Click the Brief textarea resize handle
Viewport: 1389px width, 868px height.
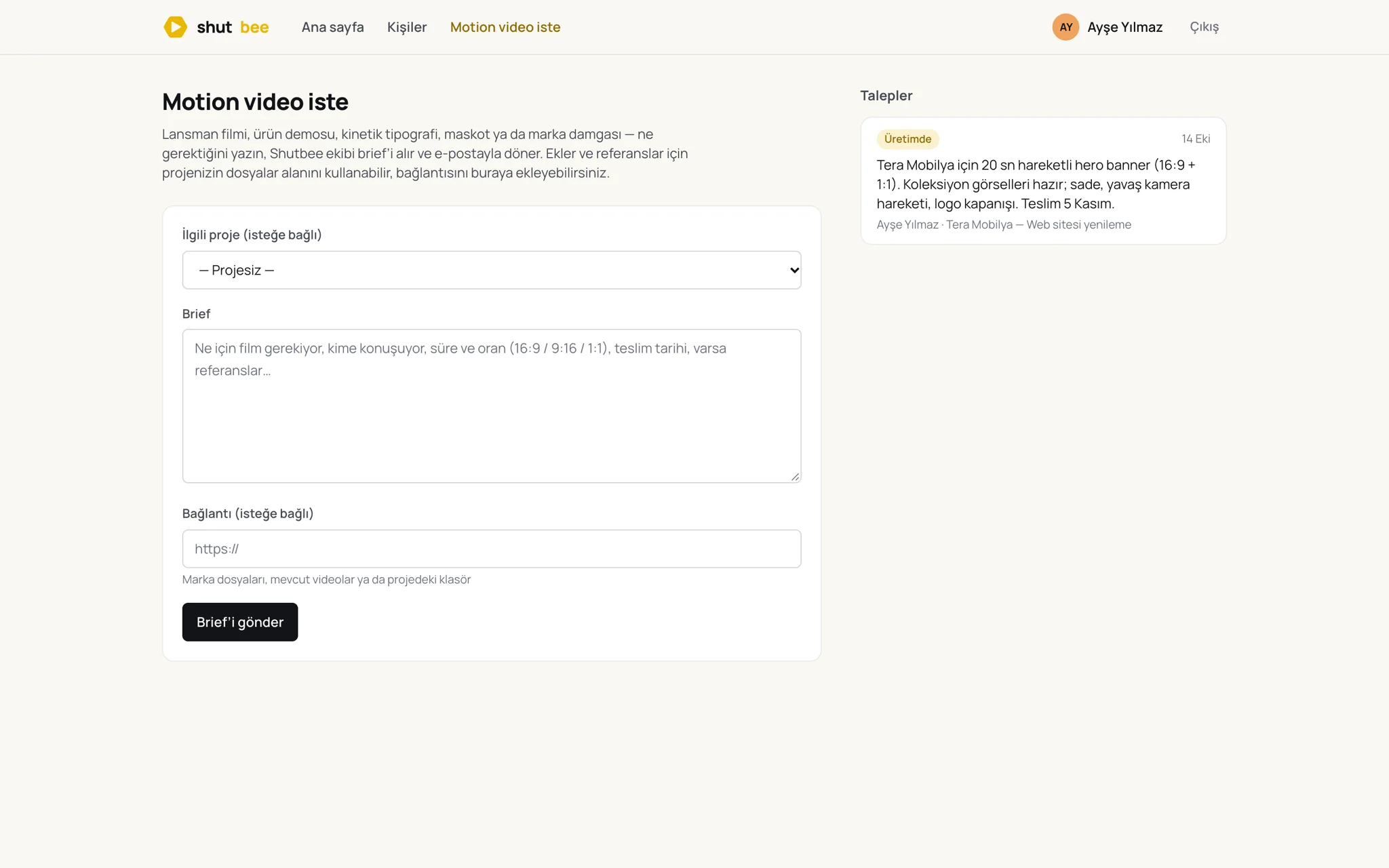(x=795, y=477)
